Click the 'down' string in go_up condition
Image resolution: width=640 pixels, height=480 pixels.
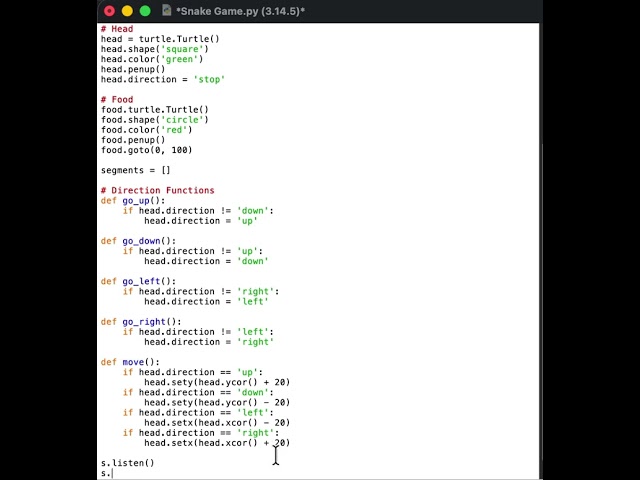click(252, 211)
